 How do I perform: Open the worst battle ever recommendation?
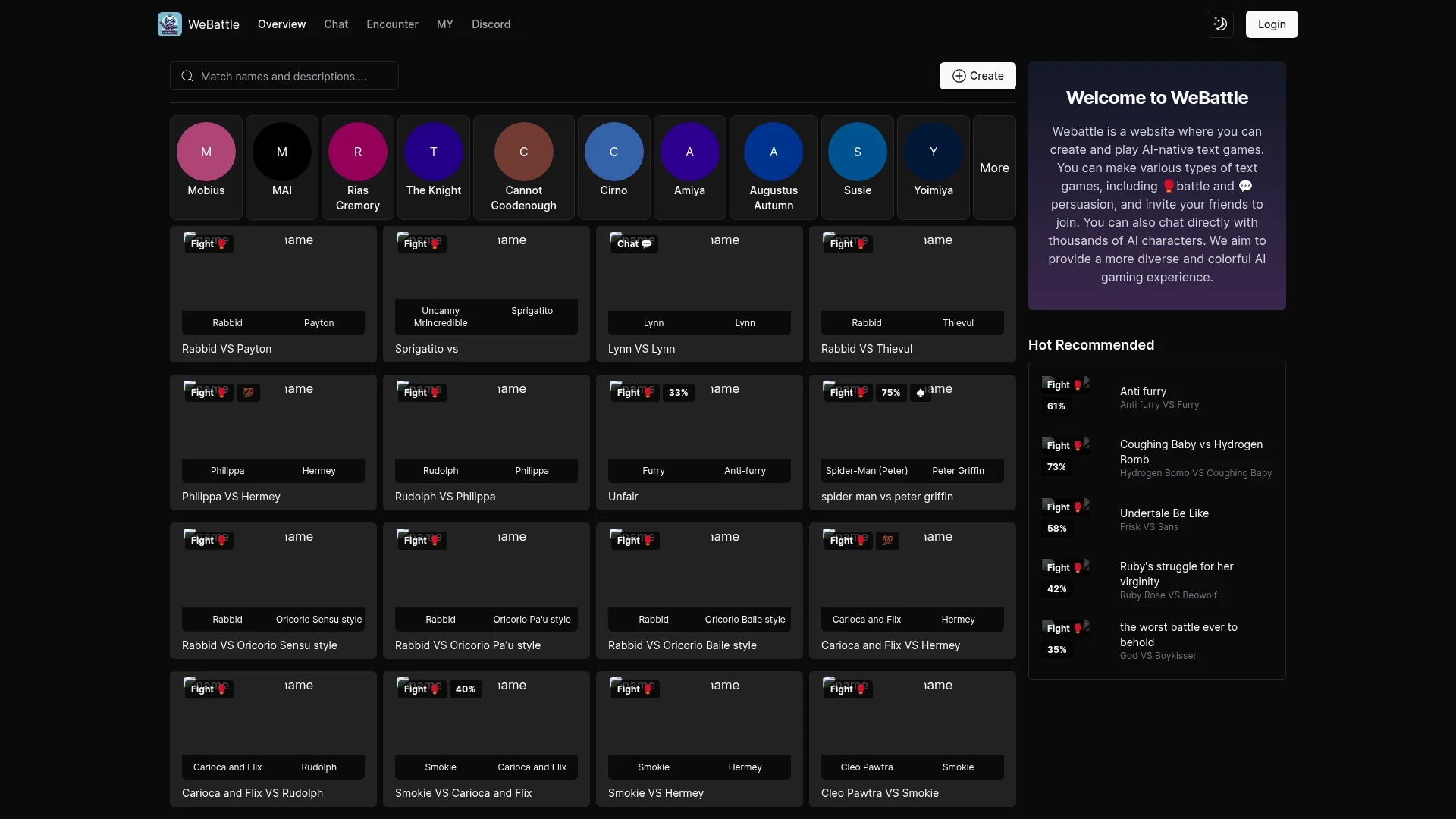point(1178,635)
